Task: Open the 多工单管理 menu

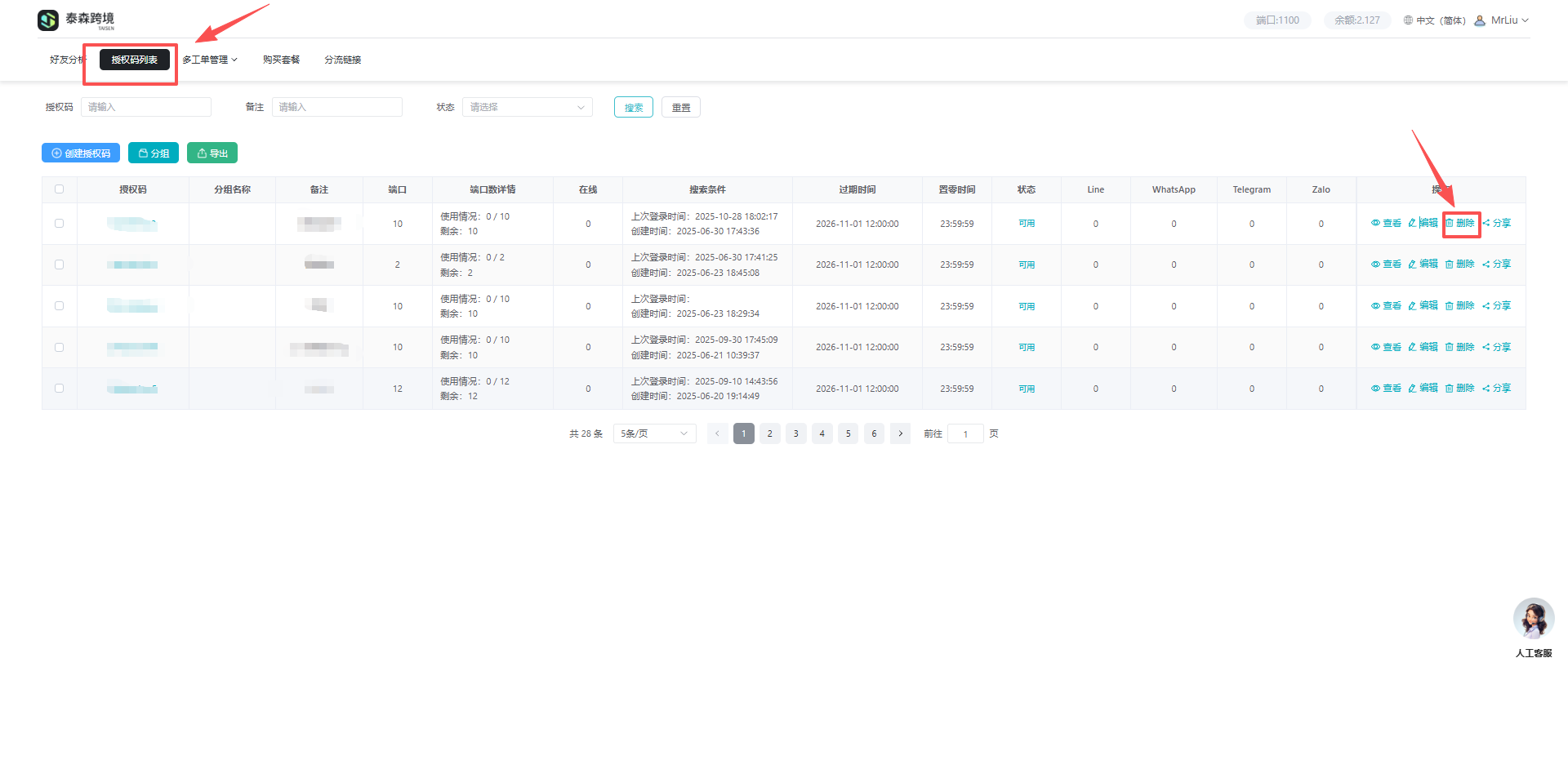Action: pos(209,60)
